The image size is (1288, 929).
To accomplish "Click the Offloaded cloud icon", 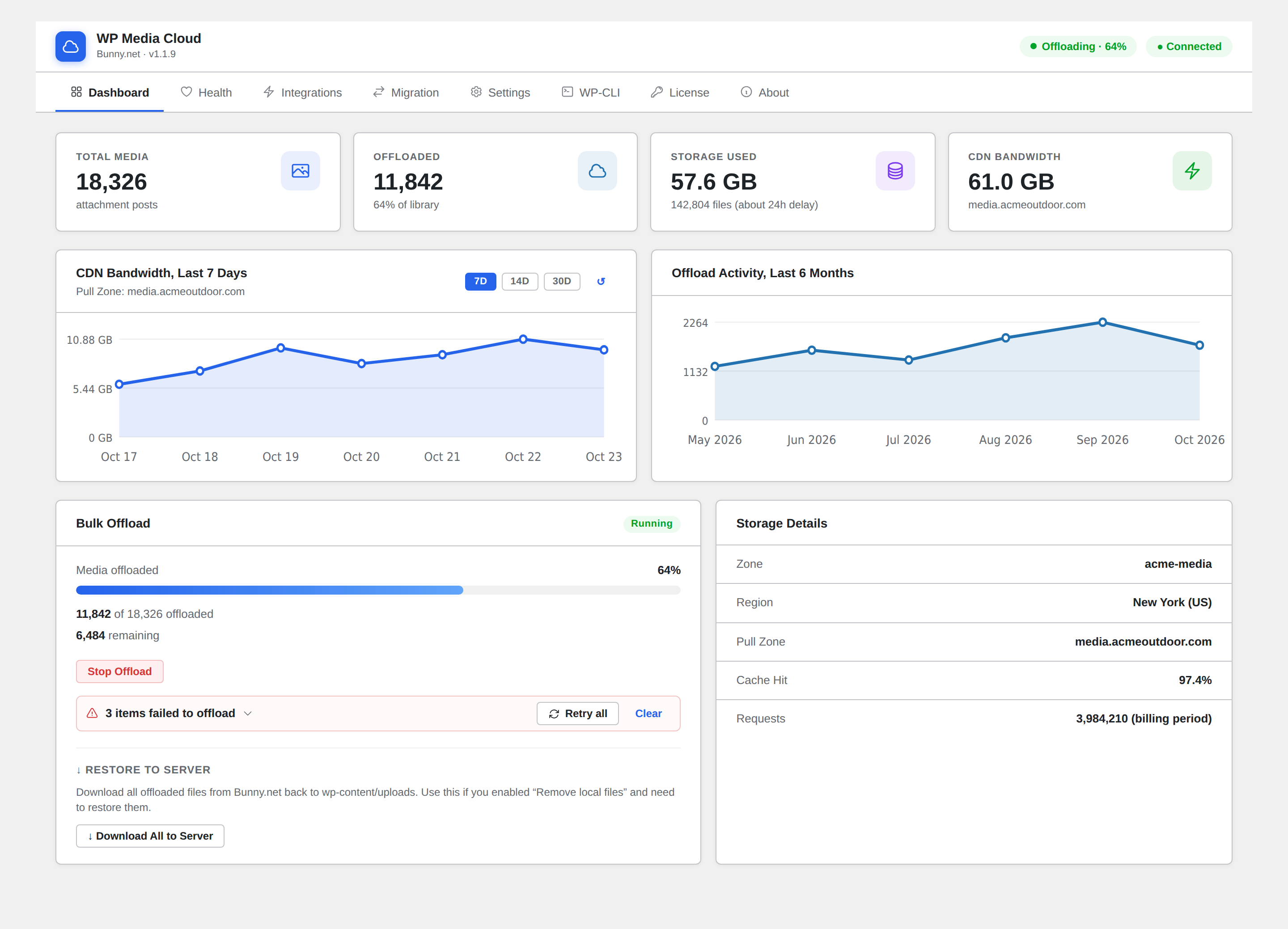I will (597, 170).
